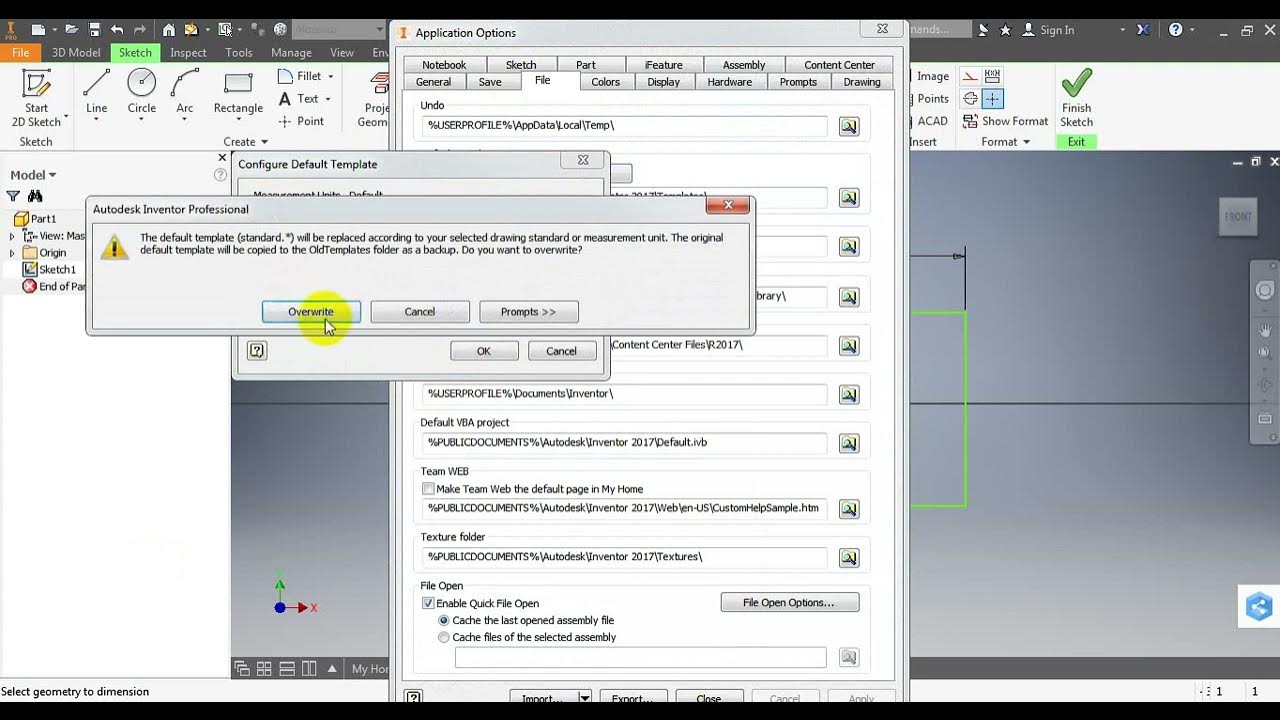Browse for Content Center Files R2017 path

849,345
